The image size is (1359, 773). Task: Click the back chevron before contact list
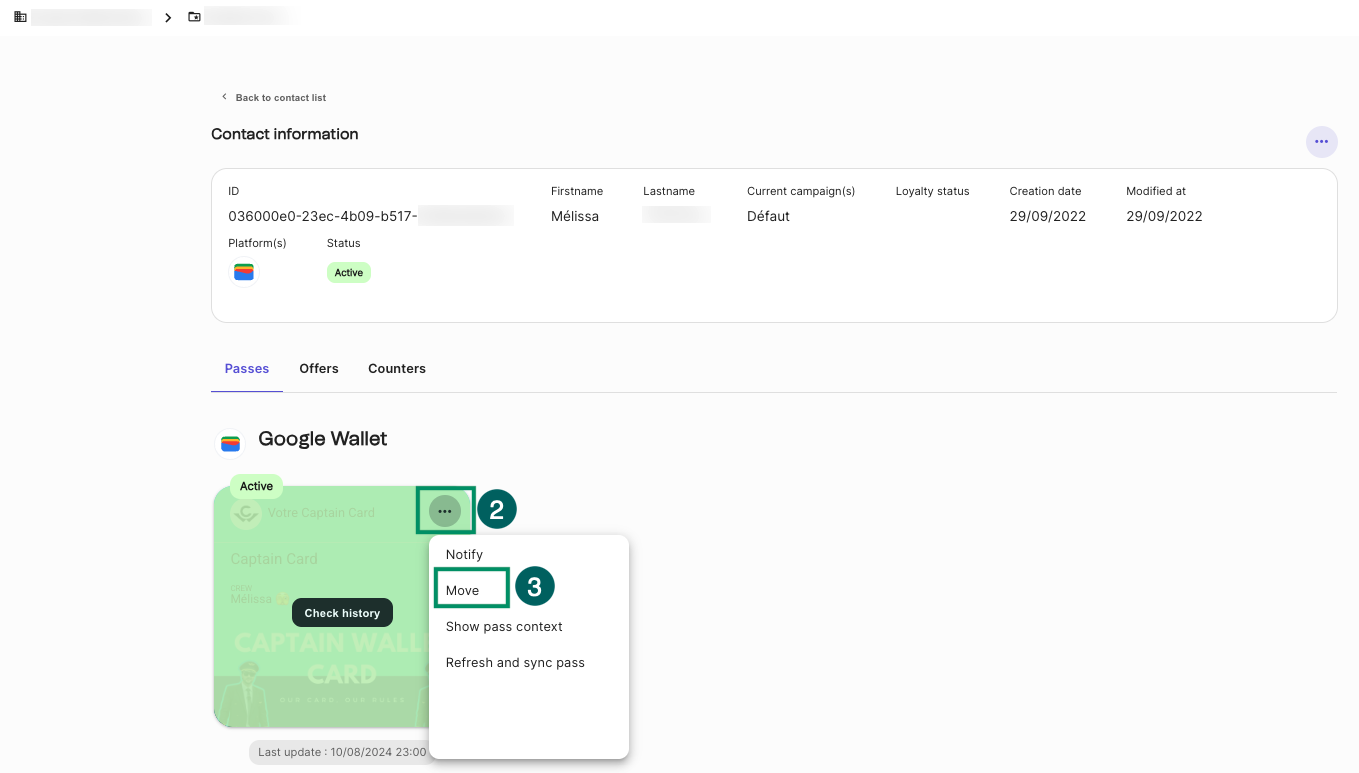(x=224, y=97)
